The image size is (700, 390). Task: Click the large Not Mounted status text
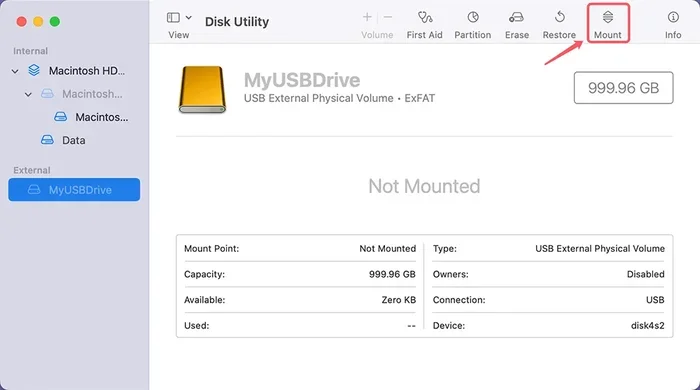[x=424, y=186]
